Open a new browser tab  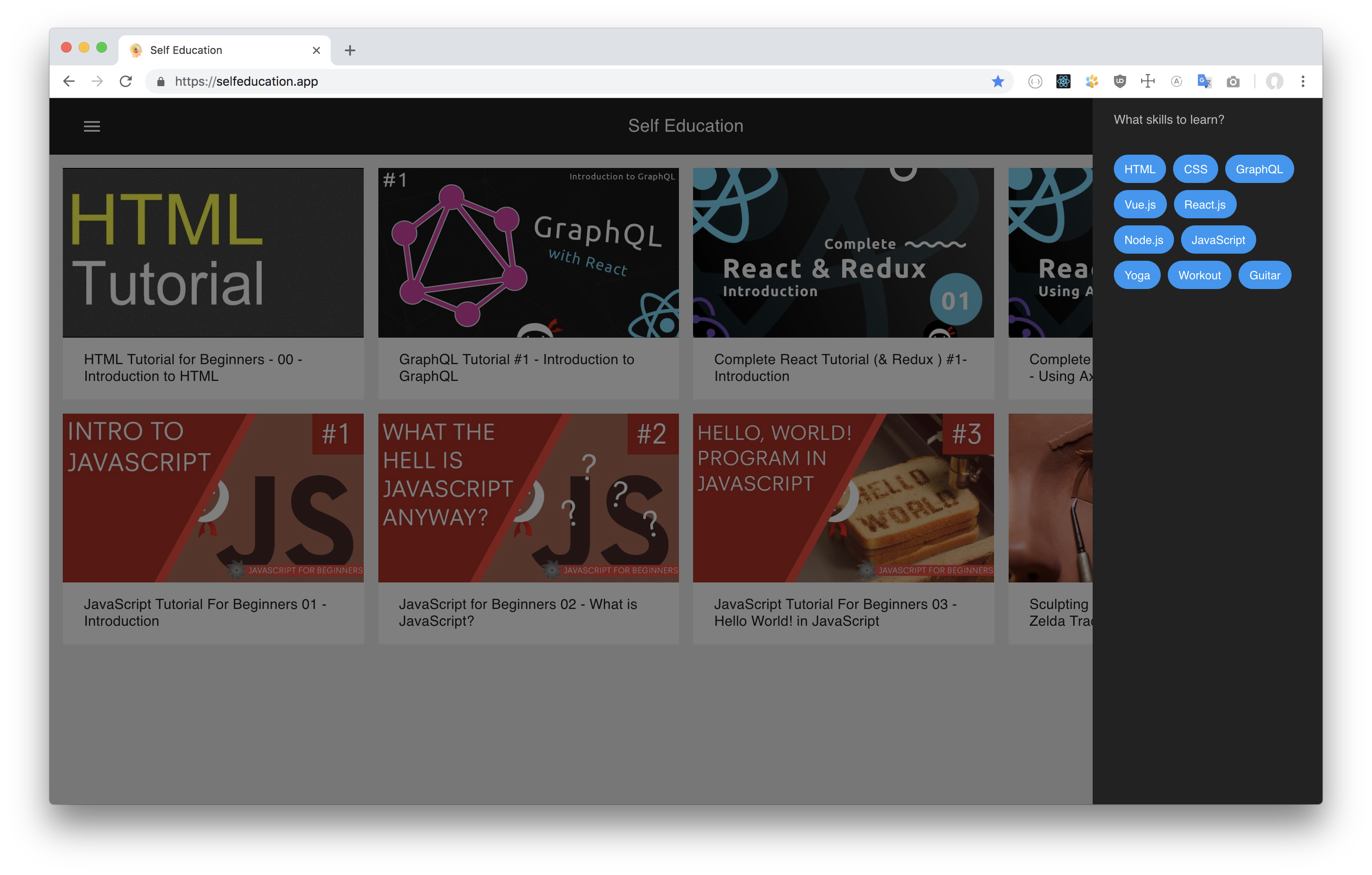click(x=350, y=50)
